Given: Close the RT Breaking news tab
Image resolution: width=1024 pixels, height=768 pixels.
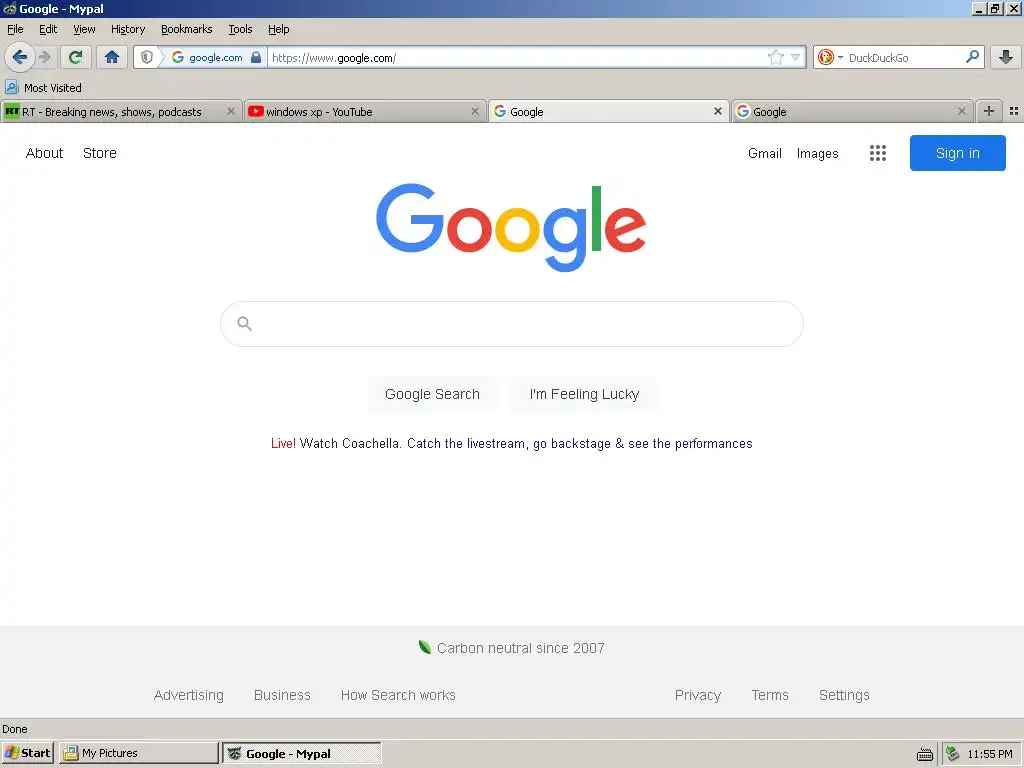Looking at the screenshot, I should [x=231, y=112].
